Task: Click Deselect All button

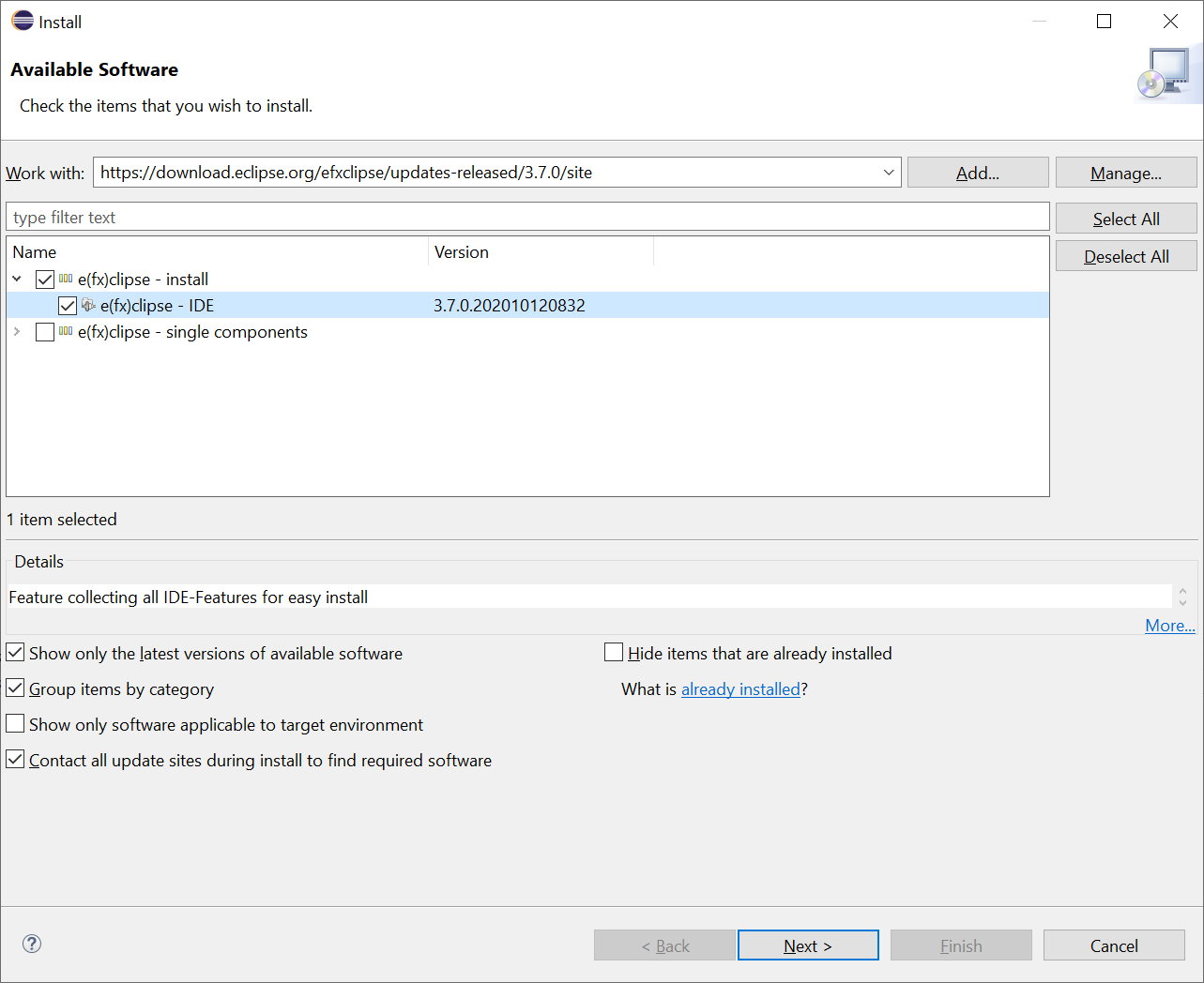Action: click(x=1126, y=256)
